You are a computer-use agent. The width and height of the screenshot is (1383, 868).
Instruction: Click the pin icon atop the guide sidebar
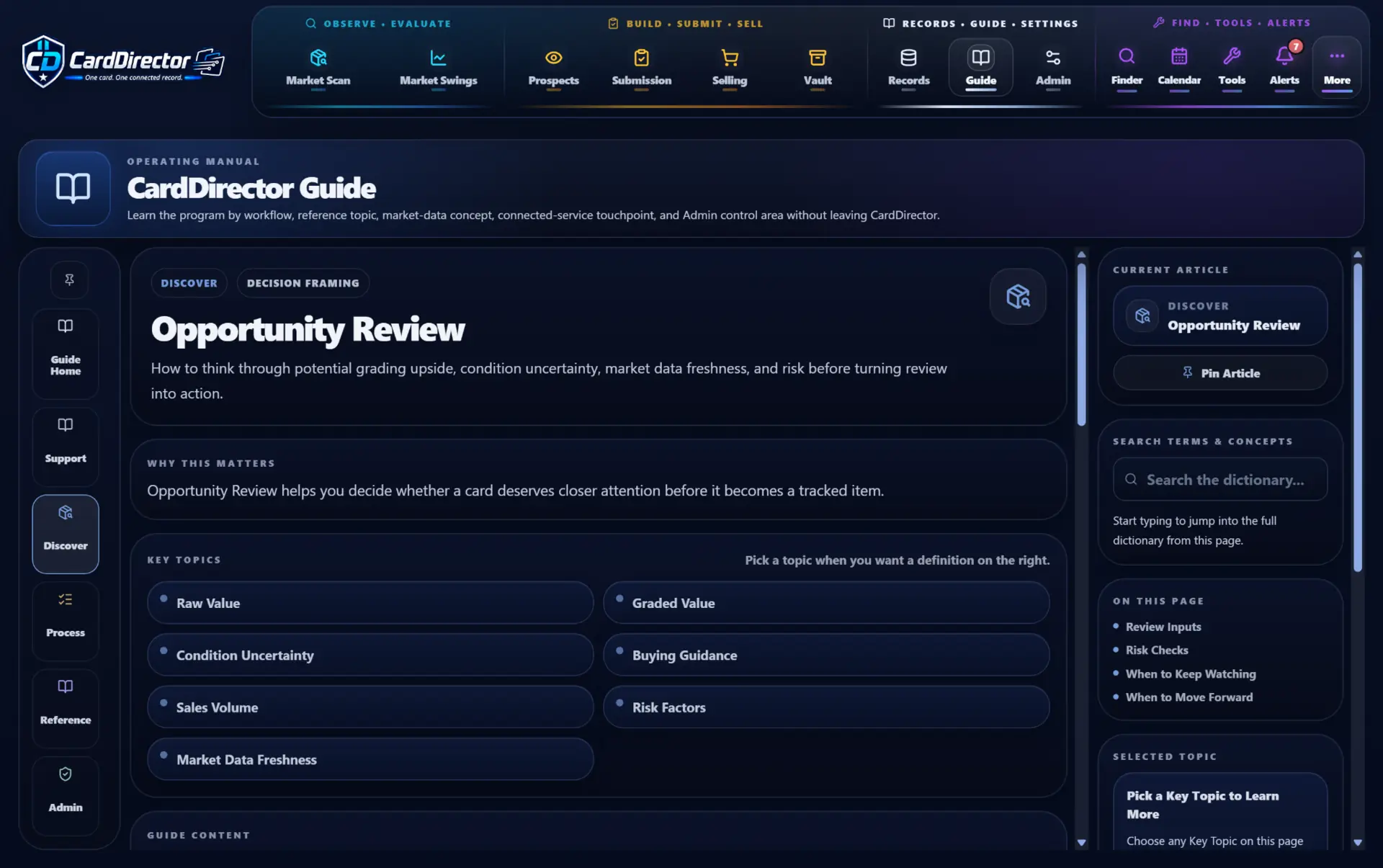pos(69,279)
